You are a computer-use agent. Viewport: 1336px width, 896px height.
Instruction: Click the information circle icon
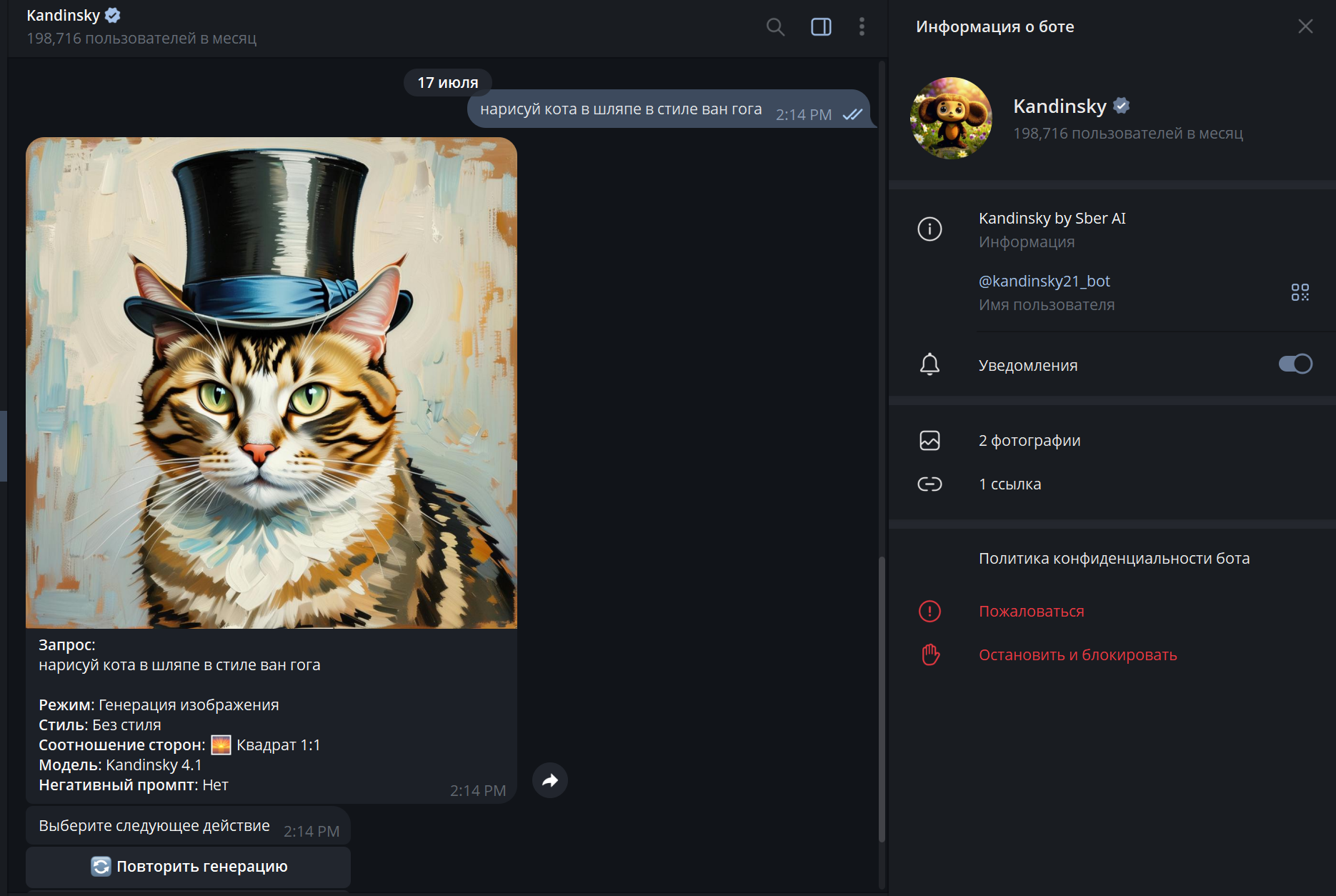point(929,229)
